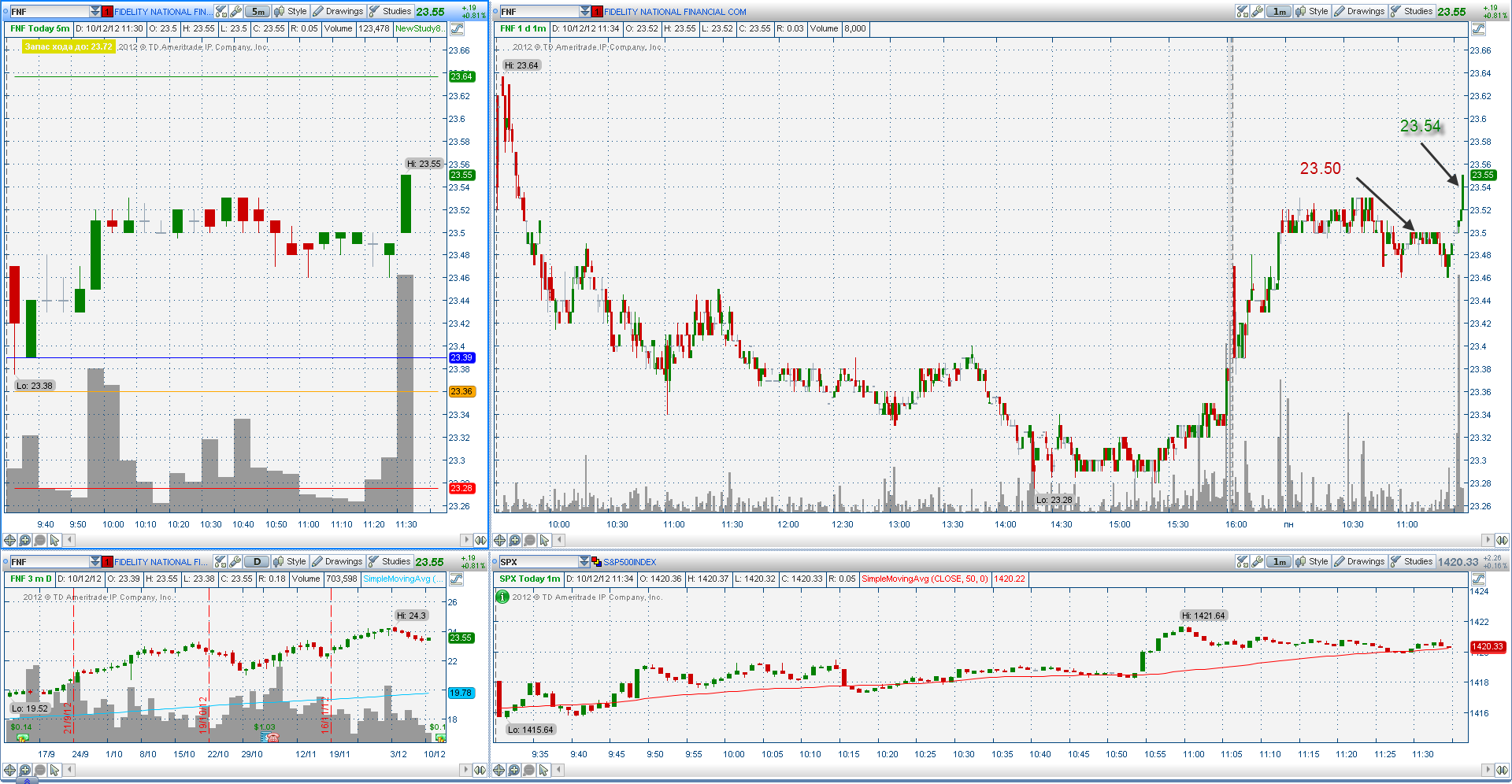Click 23.28 red price label in 5m chart
Viewport: 1512px width, 784px height.
click(x=461, y=488)
